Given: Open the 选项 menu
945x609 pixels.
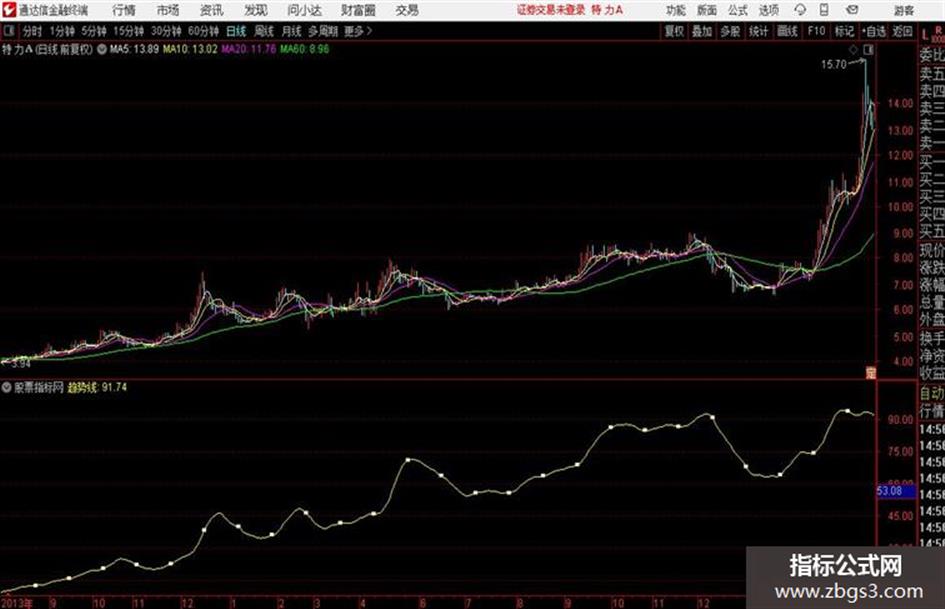Looking at the screenshot, I should pos(769,10).
